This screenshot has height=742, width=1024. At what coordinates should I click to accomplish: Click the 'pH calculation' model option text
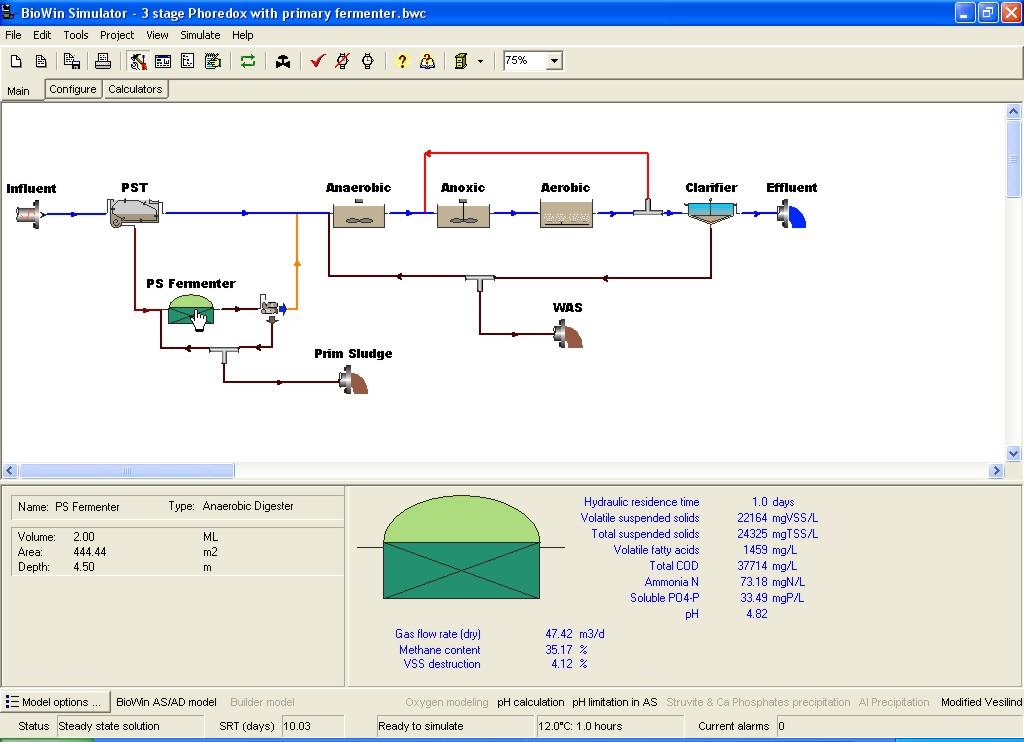coord(530,702)
